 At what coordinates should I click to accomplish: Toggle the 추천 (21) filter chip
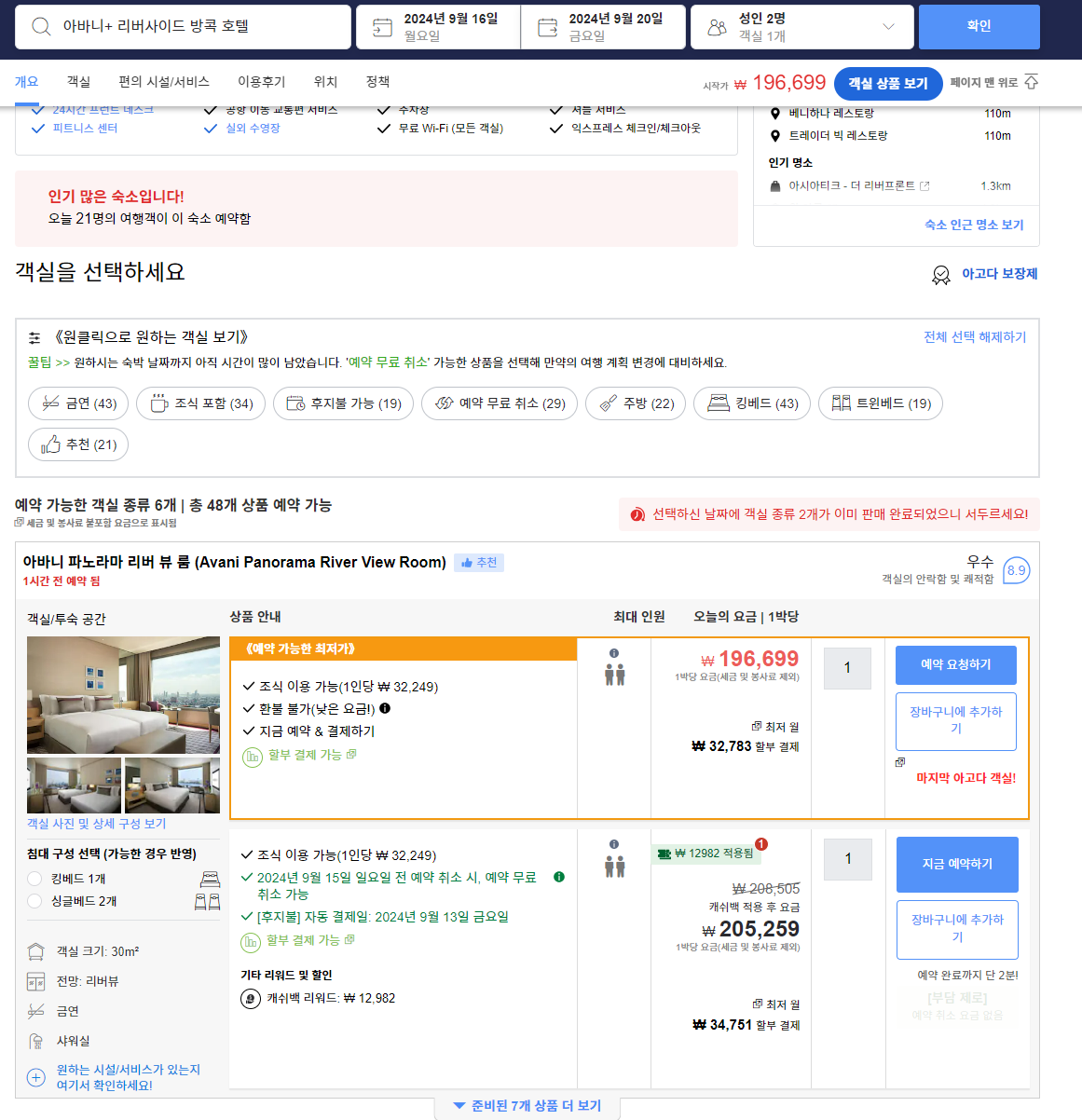(78, 444)
